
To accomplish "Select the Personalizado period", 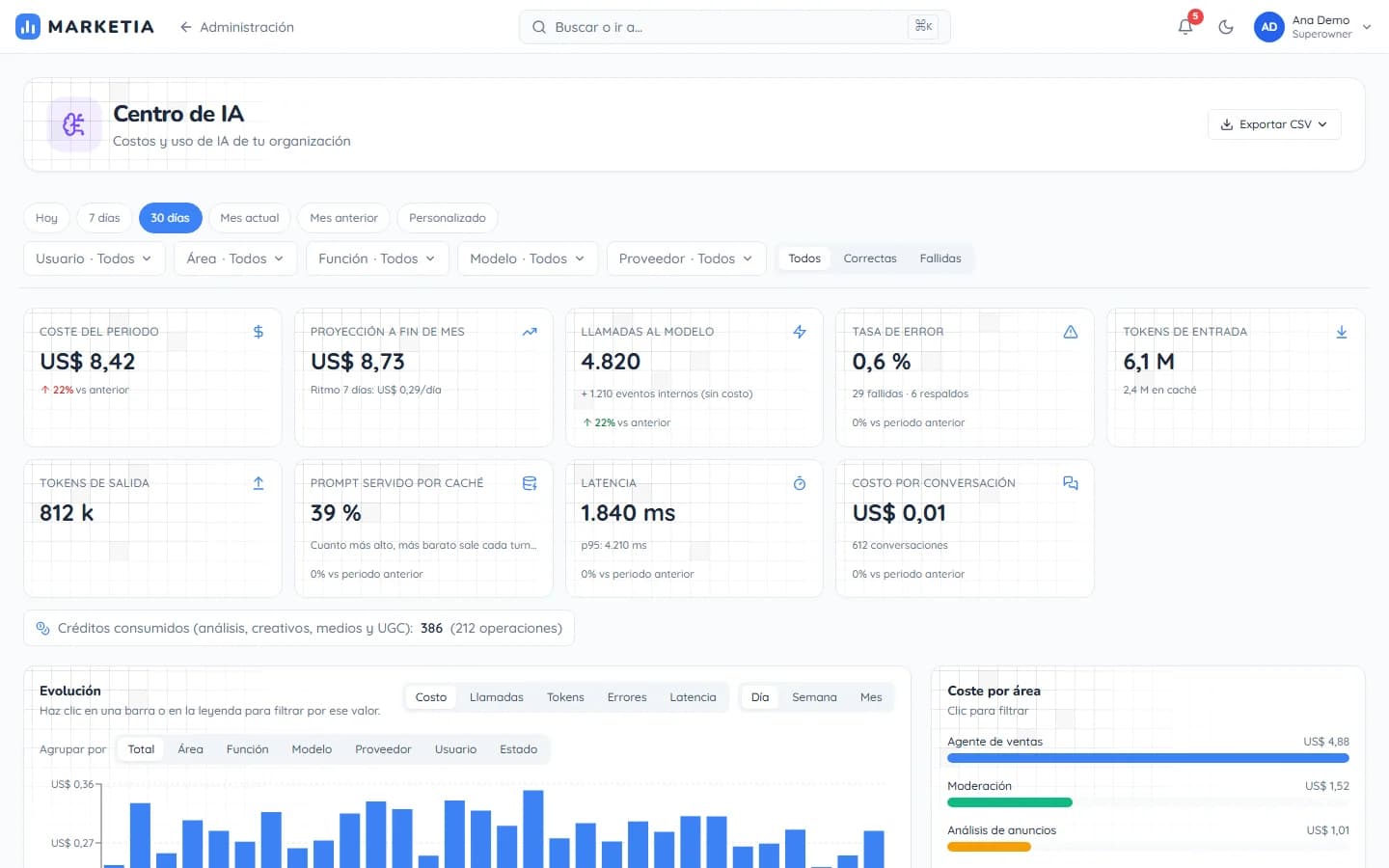I will point(448,218).
